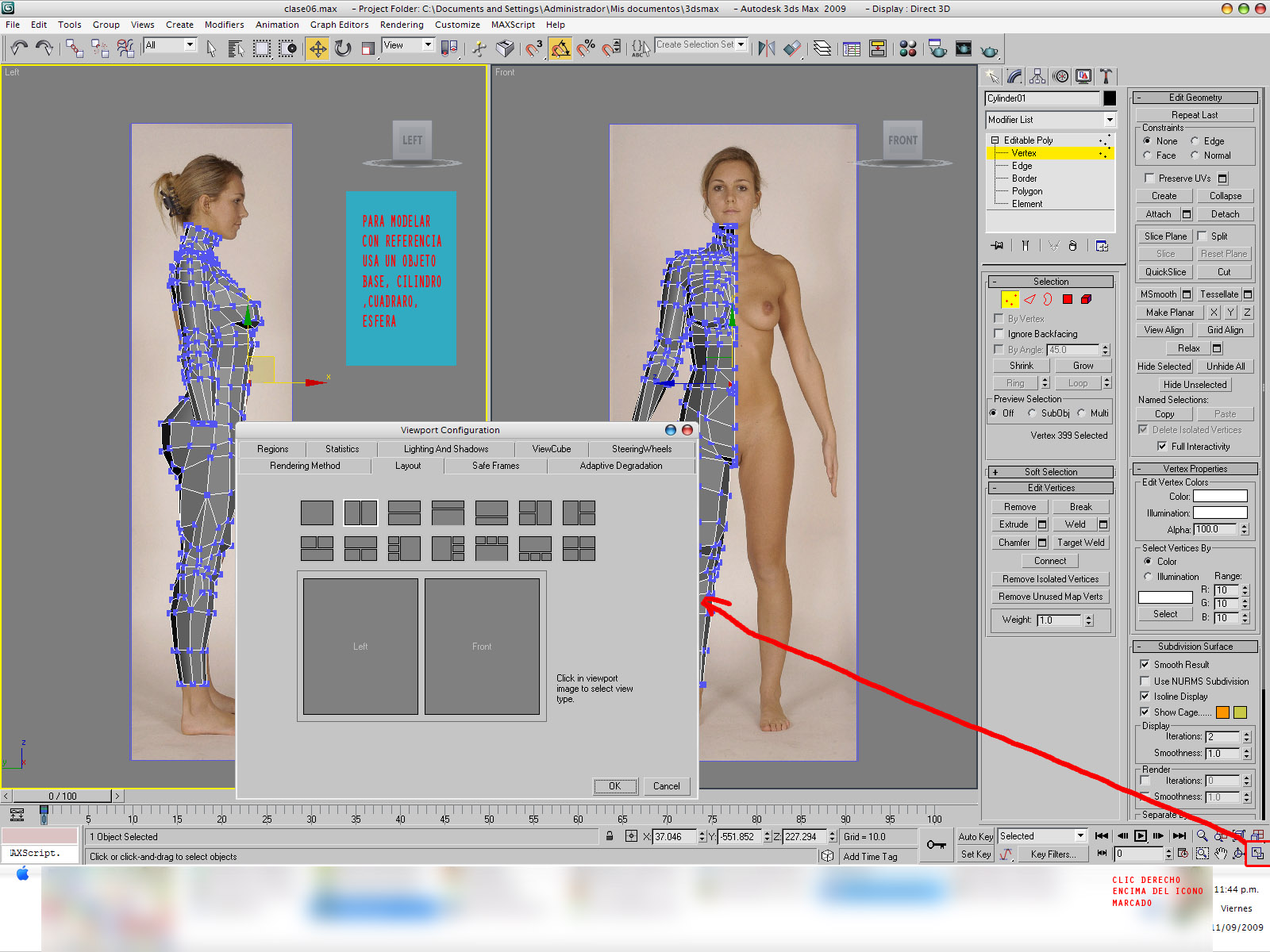Switch to the Motion command panel
Screen dimensions: 1270x952
(1060, 76)
